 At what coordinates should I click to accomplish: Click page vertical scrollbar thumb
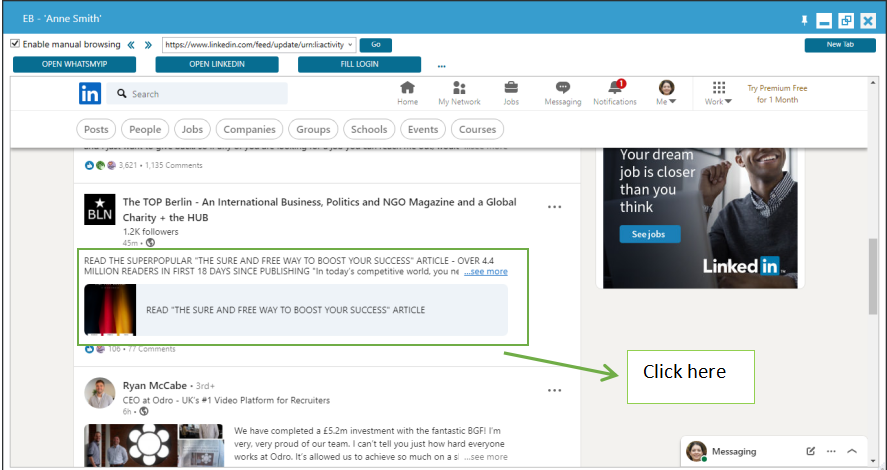(x=873, y=276)
